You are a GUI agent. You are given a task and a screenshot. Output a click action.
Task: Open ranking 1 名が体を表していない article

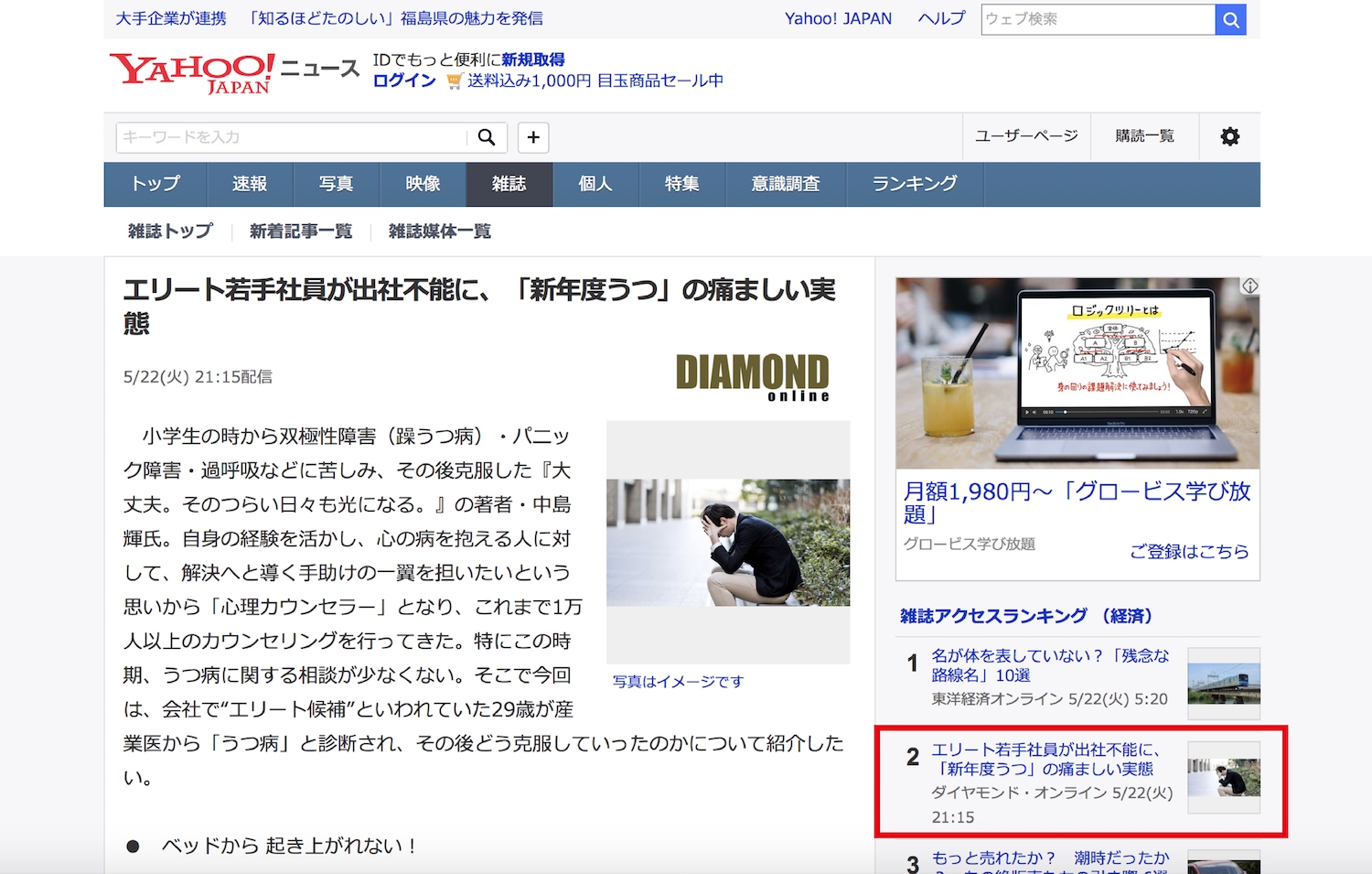click(1050, 665)
